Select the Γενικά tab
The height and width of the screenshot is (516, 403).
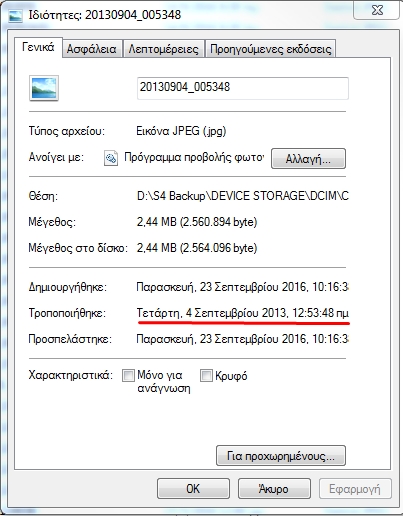point(38,47)
